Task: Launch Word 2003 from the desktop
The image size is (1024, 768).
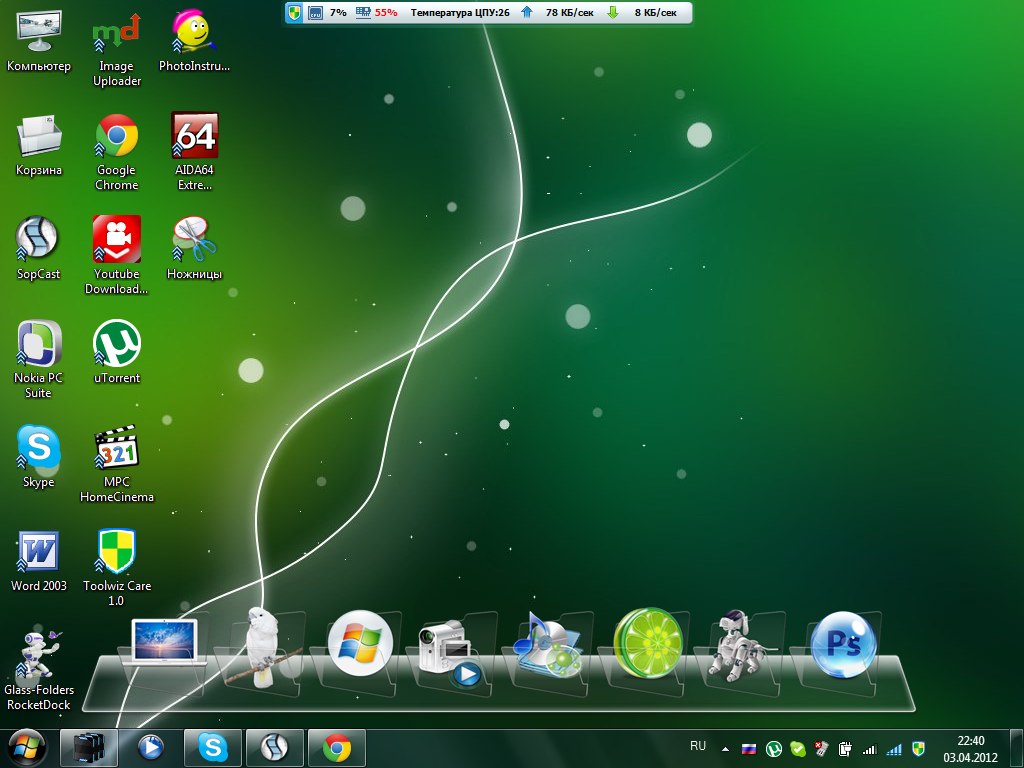Action: pyautogui.click(x=39, y=552)
